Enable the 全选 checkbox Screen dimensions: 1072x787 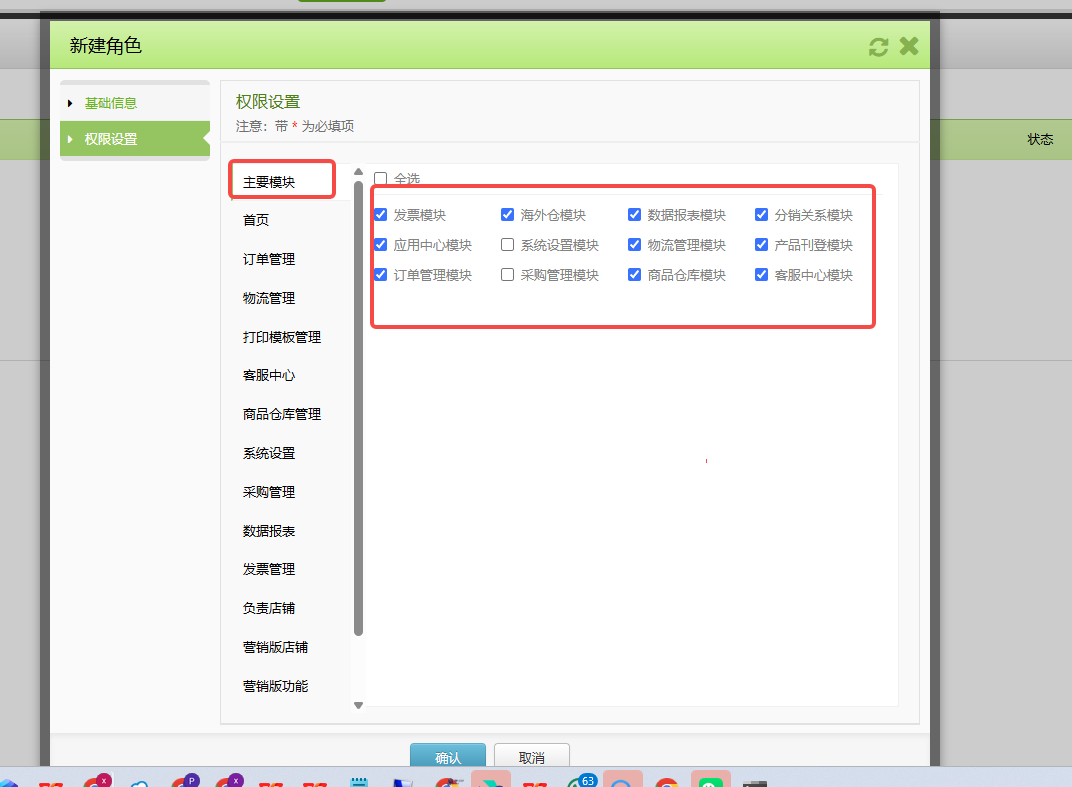[x=381, y=178]
